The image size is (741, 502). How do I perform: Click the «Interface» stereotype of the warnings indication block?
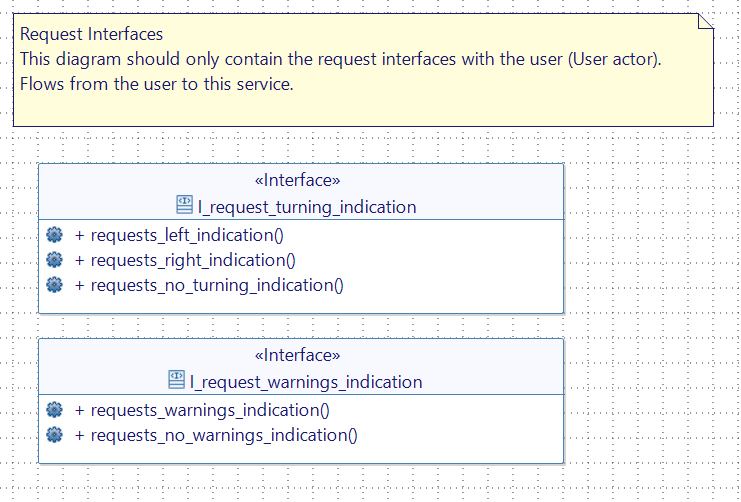[x=297, y=355]
